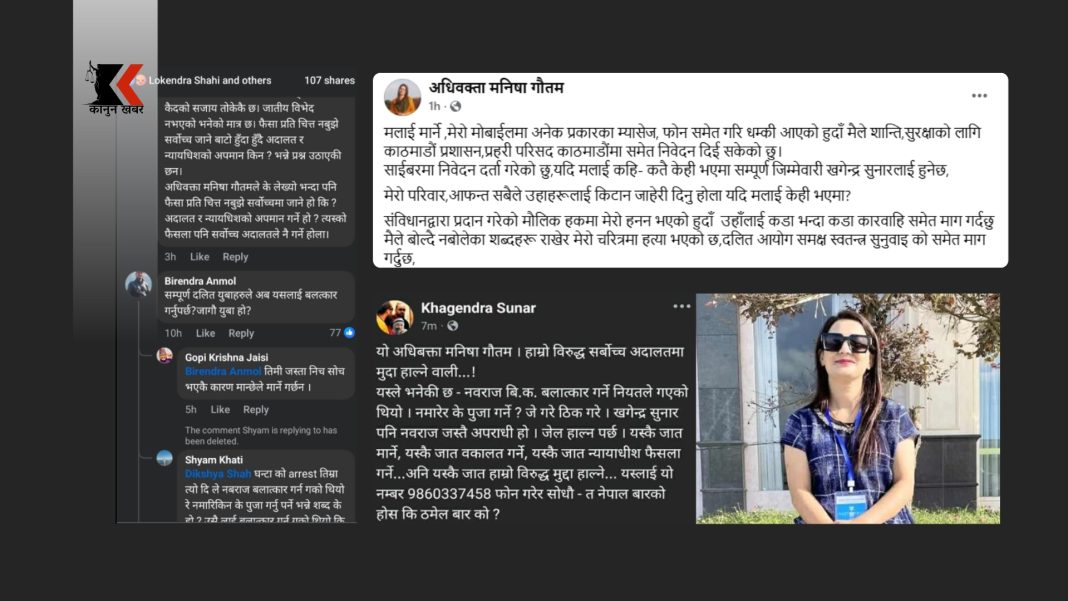Click globe privacy icon under Manisha Gautam's name
The width and height of the screenshot is (1068, 601).
click(x=456, y=106)
